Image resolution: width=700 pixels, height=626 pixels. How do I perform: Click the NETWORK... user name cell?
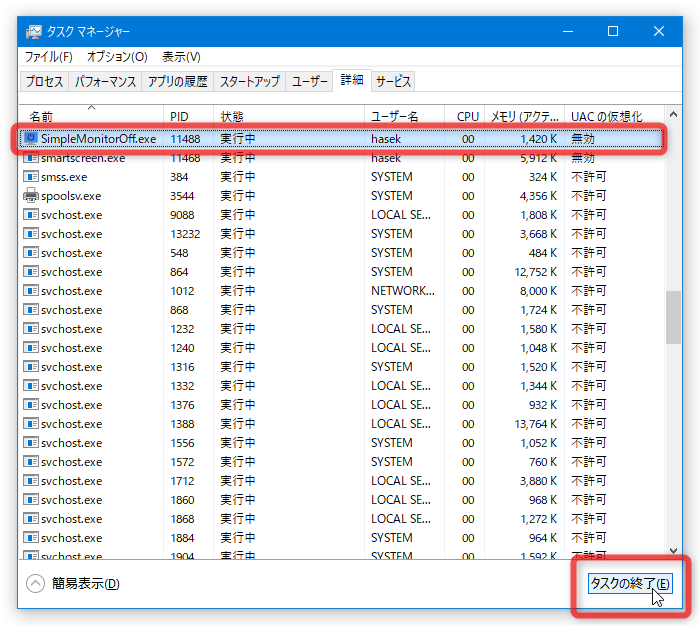click(x=403, y=291)
